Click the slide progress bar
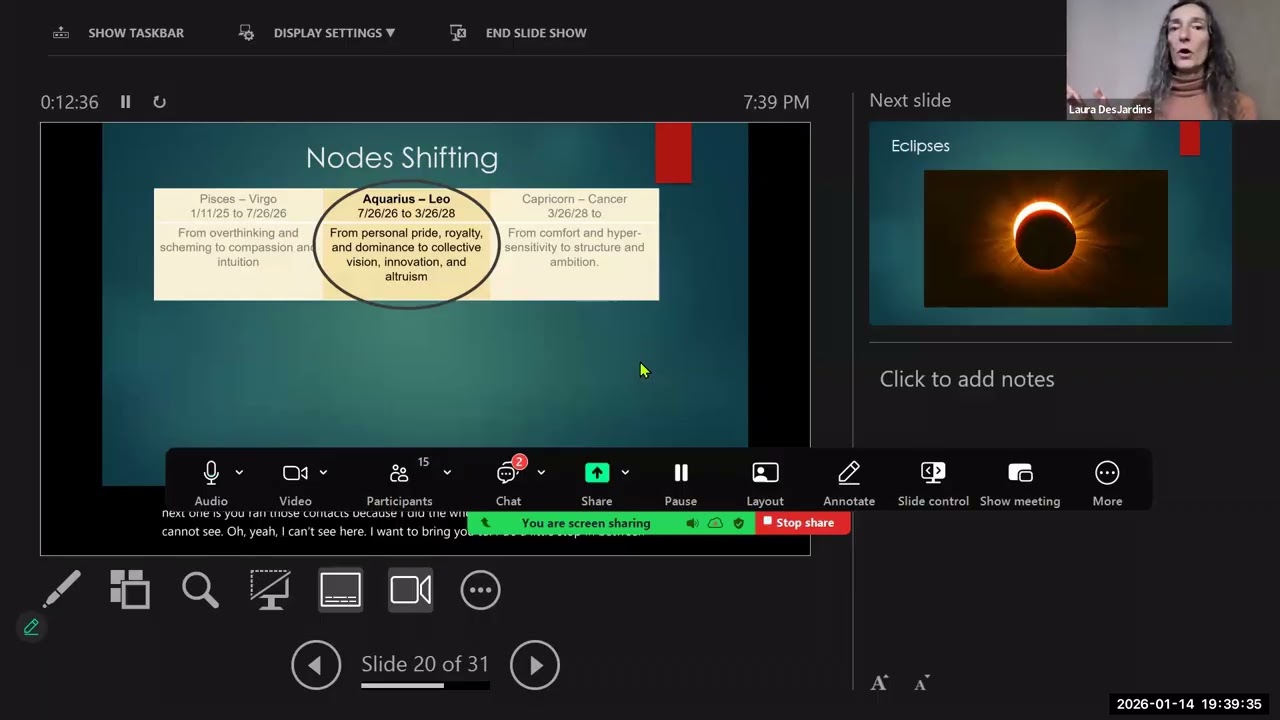The height and width of the screenshot is (720, 1280). pos(425,686)
